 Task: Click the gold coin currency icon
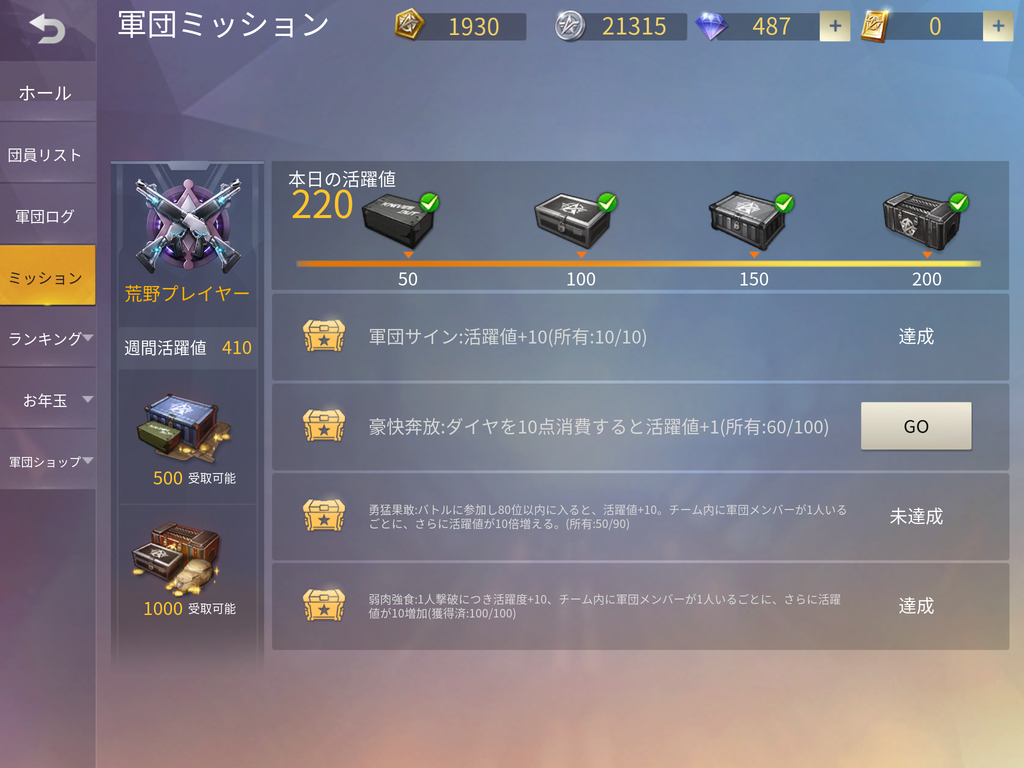pos(409,25)
